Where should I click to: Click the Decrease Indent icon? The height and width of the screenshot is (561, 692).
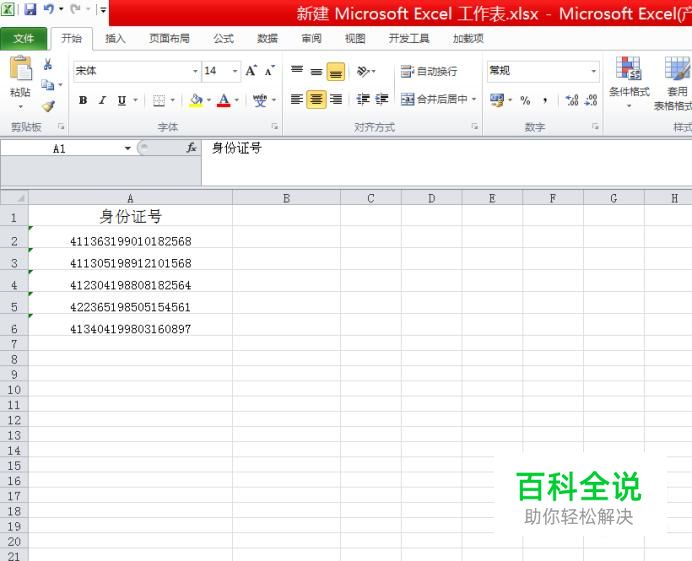pyautogui.click(x=363, y=99)
